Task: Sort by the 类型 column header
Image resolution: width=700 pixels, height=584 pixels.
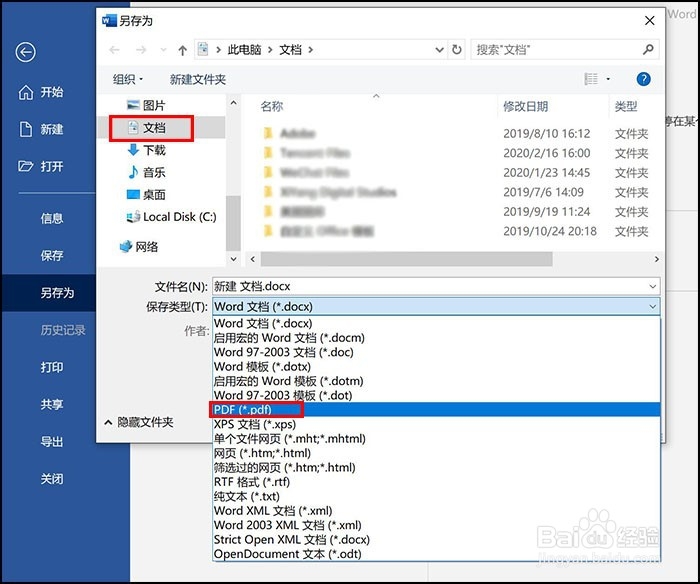Action: [x=626, y=106]
